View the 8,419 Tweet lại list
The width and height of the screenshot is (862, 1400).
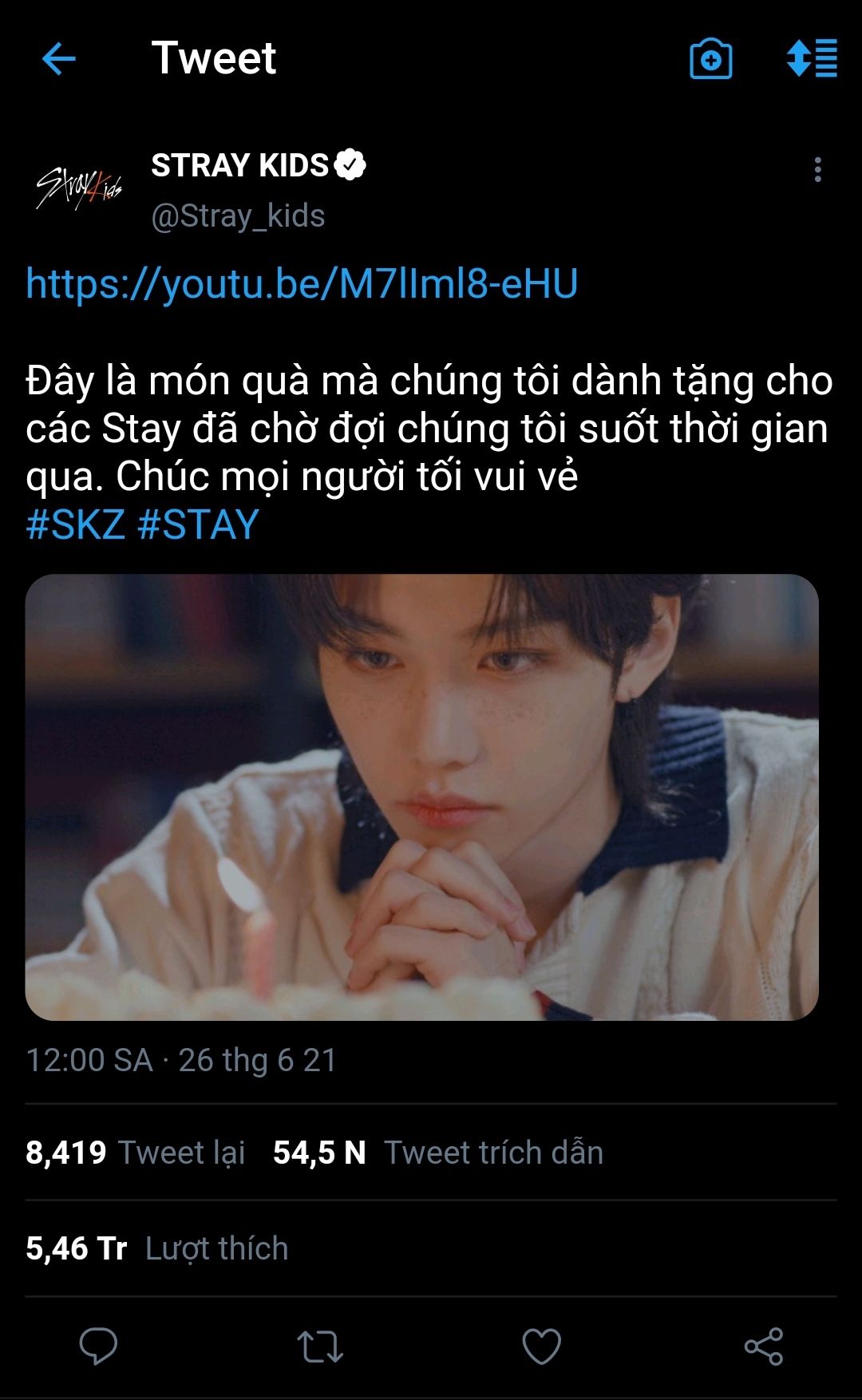point(135,1153)
